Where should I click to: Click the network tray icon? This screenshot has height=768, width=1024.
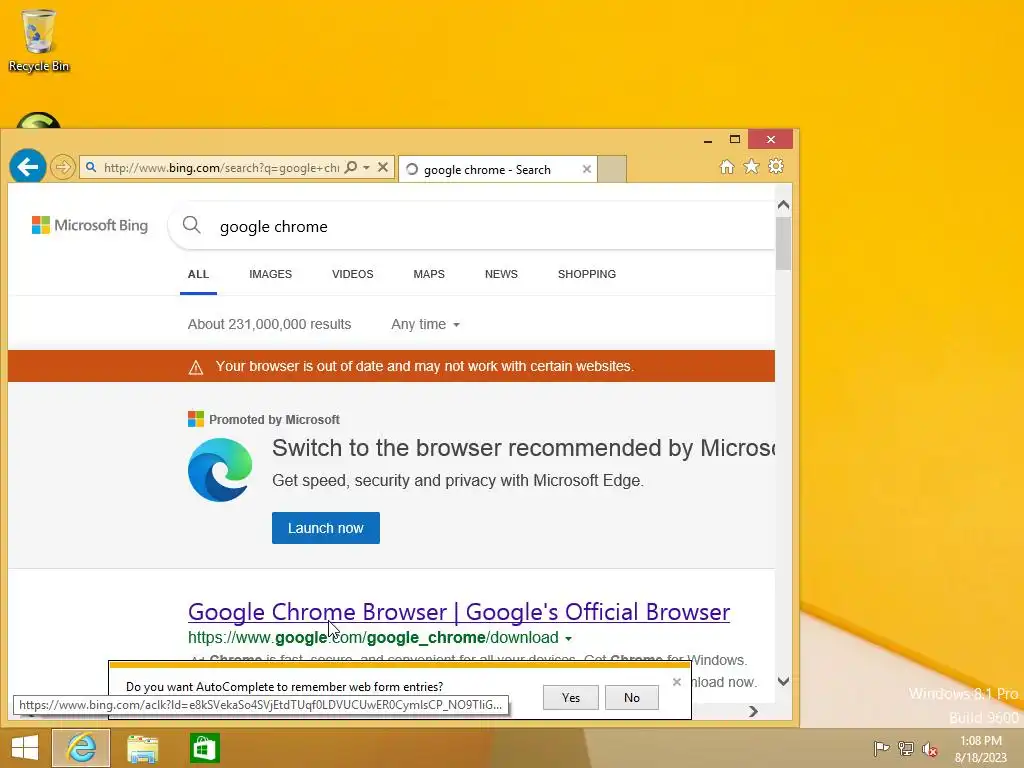(x=906, y=748)
